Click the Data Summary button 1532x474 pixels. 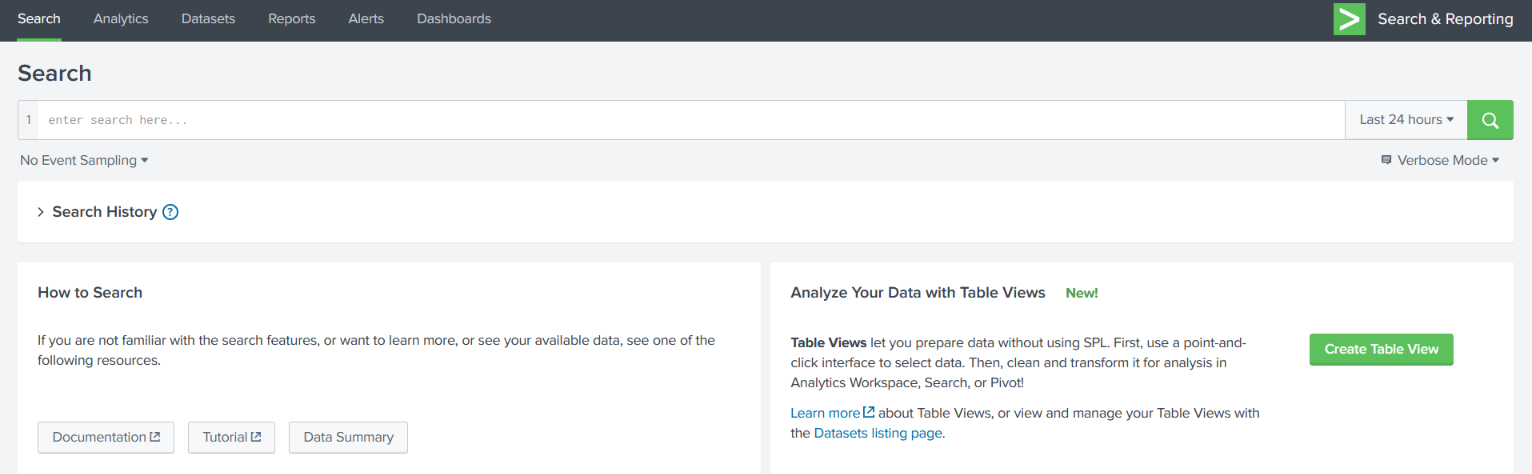pyautogui.click(x=348, y=437)
